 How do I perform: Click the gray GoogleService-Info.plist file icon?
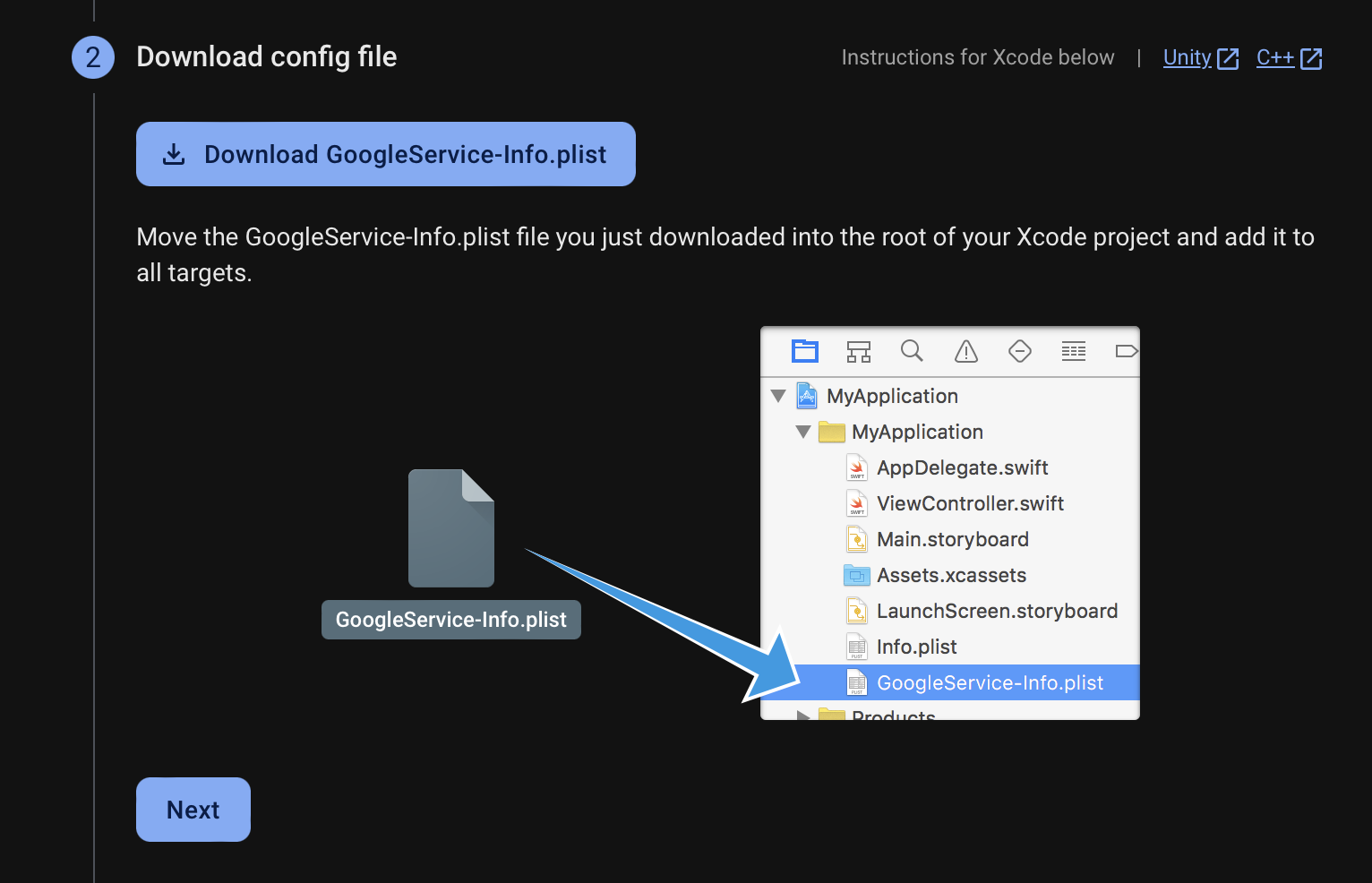click(451, 528)
